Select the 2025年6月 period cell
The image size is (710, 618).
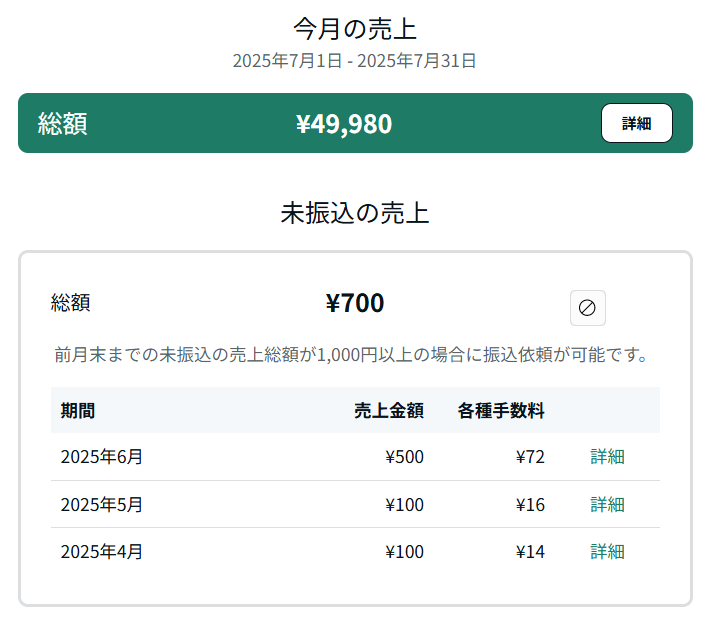102,457
